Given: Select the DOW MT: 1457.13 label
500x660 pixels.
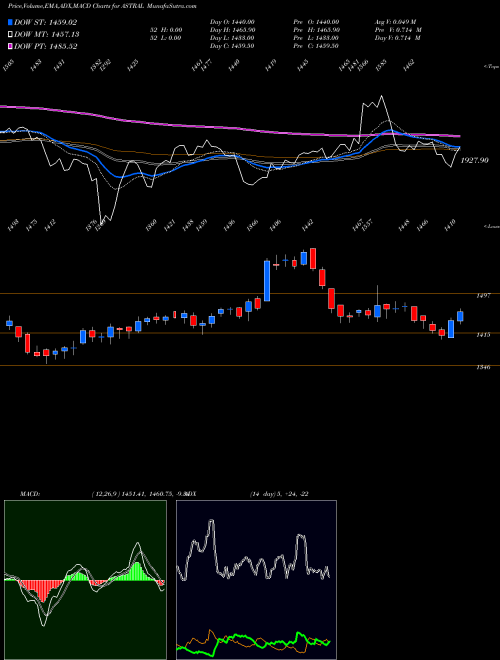Looking at the screenshot, I should click(x=47, y=34).
